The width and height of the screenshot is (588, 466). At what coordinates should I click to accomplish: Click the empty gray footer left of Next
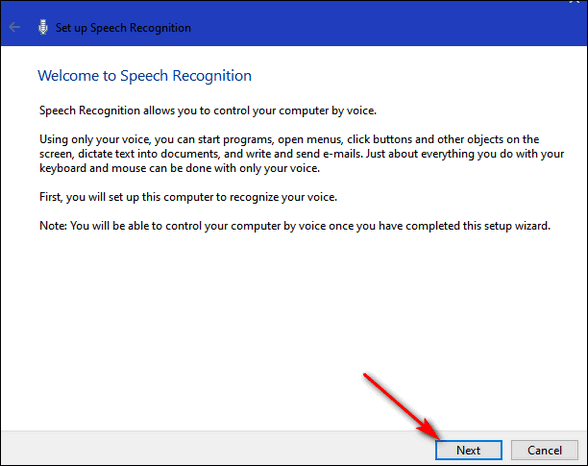218,449
